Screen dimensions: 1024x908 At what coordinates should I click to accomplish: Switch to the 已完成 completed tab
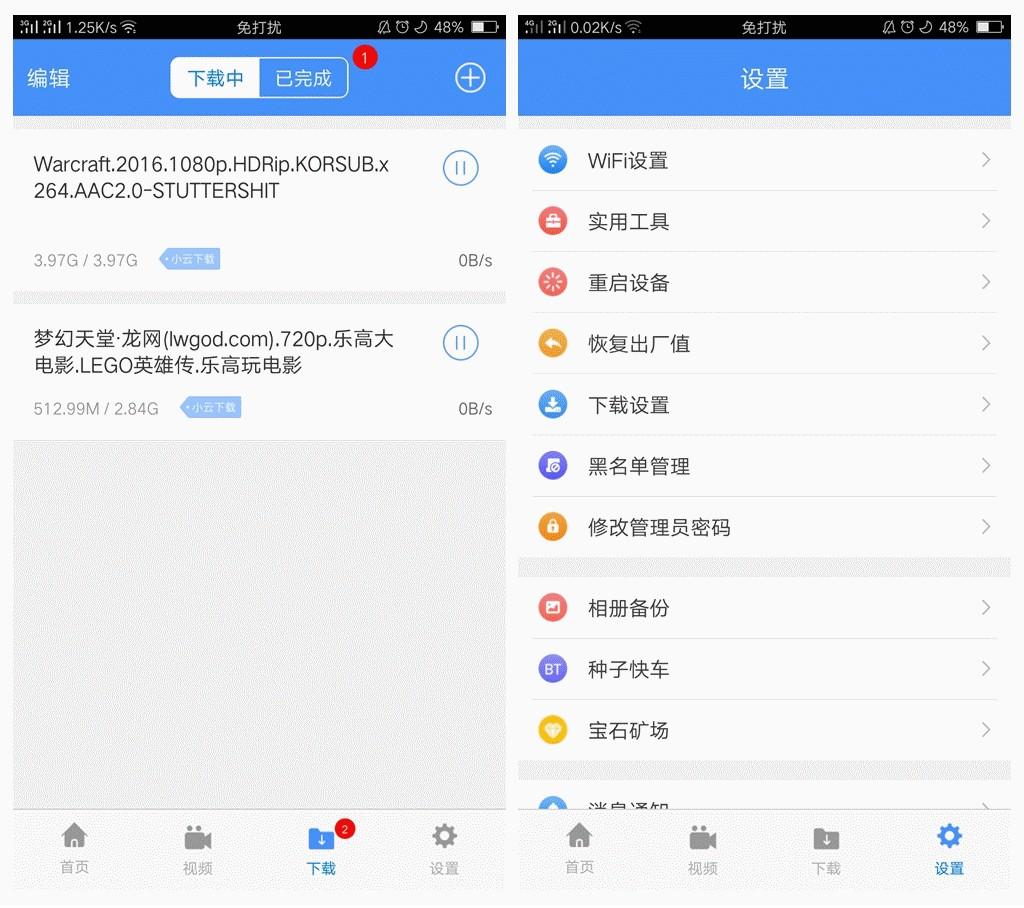[x=302, y=77]
